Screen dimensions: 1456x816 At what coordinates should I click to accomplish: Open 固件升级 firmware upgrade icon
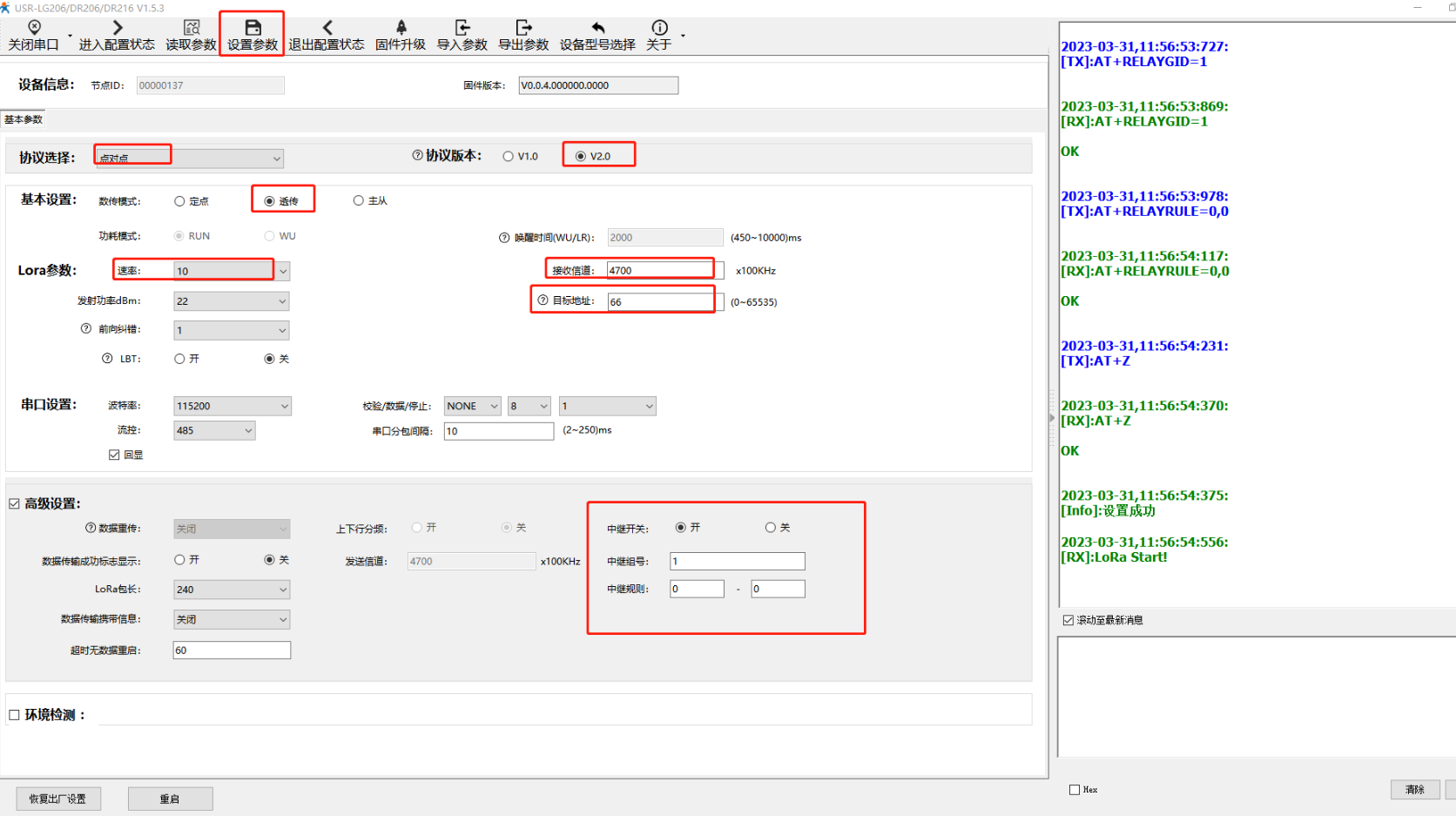tap(401, 28)
